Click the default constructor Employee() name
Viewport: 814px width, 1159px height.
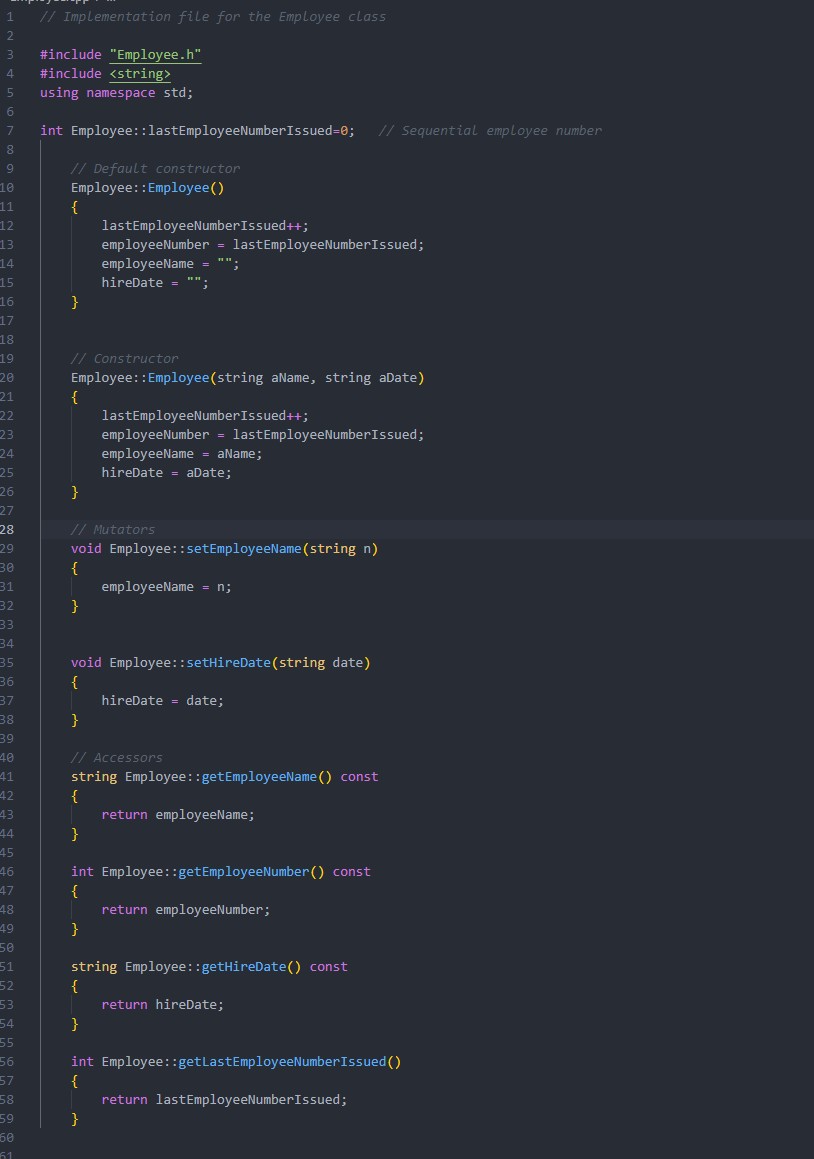point(178,187)
